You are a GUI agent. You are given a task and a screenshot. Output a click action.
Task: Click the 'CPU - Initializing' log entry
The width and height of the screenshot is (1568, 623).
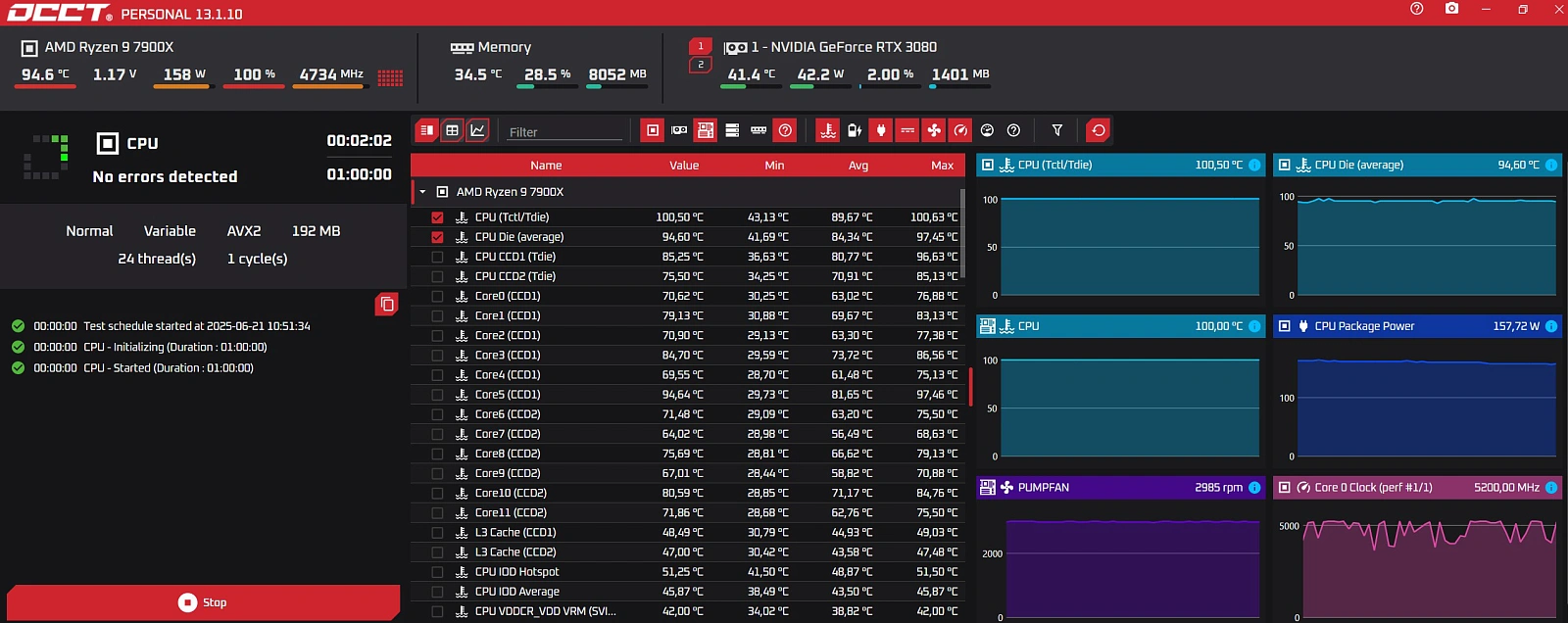click(x=174, y=347)
